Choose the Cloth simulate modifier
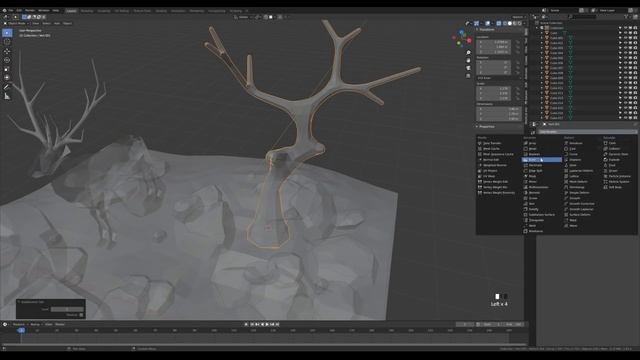Screen dimensions: 640x360 click(612, 143)
